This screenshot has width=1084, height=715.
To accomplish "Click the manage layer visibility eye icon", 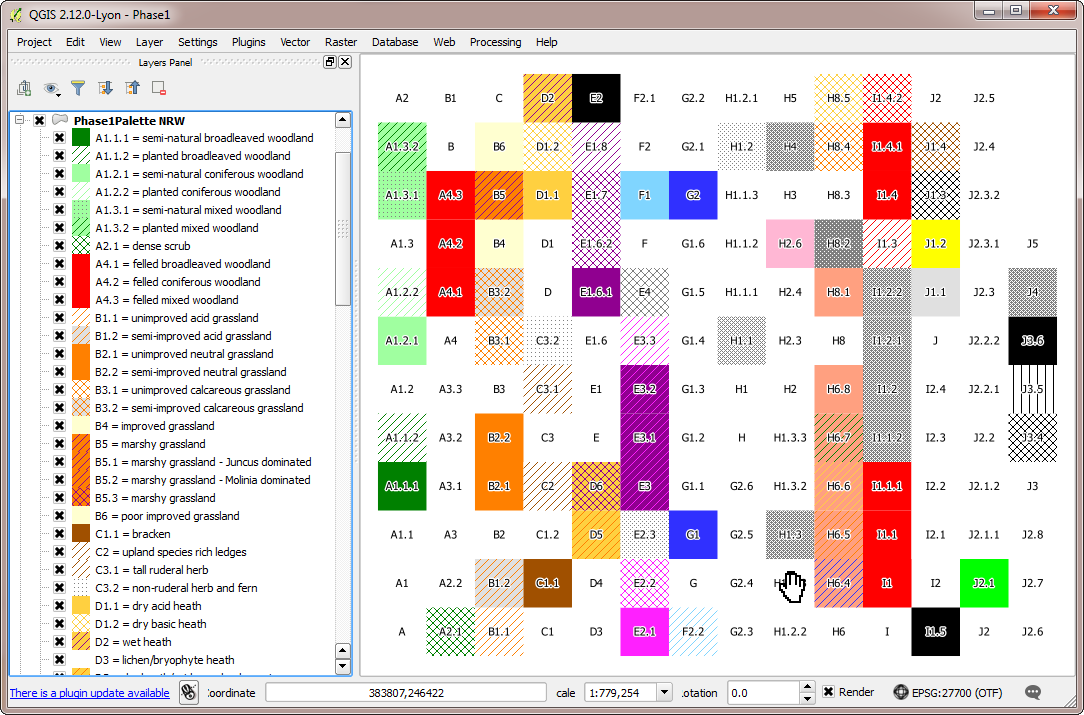I will click(51, 88).
